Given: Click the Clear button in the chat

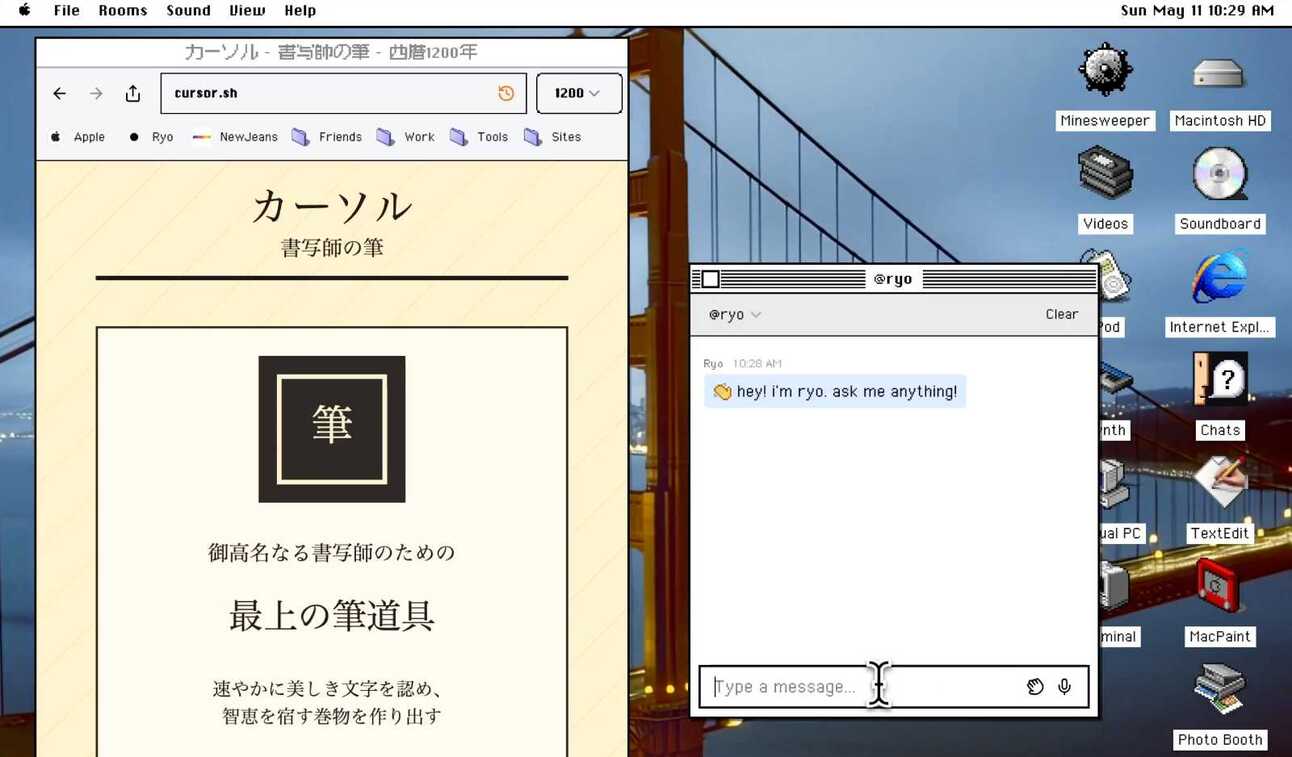Looking at the screenshot, I should tap(1061, 314).
